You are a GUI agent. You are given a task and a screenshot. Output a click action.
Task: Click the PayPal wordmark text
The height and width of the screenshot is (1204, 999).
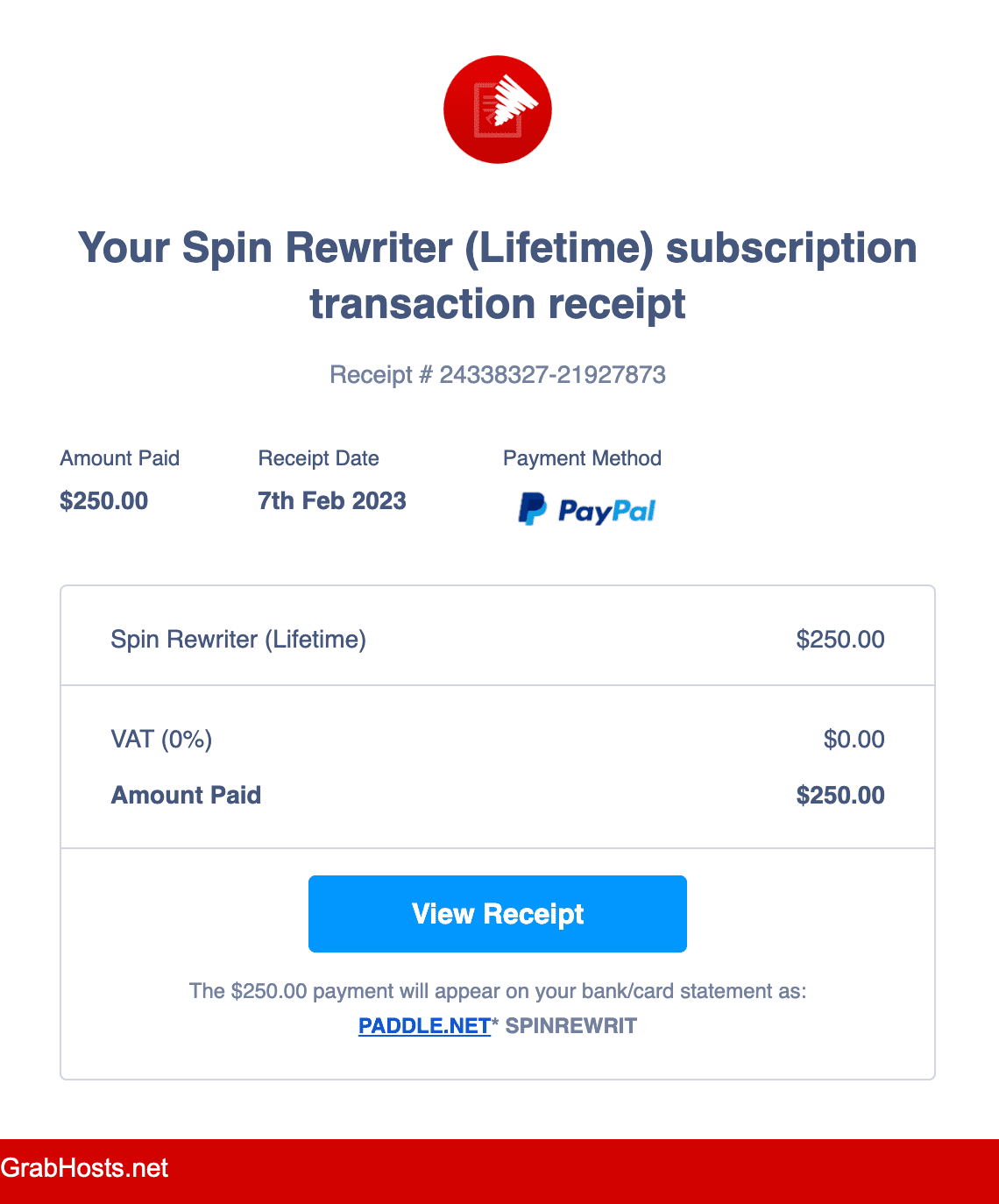(x=606, y=511)
